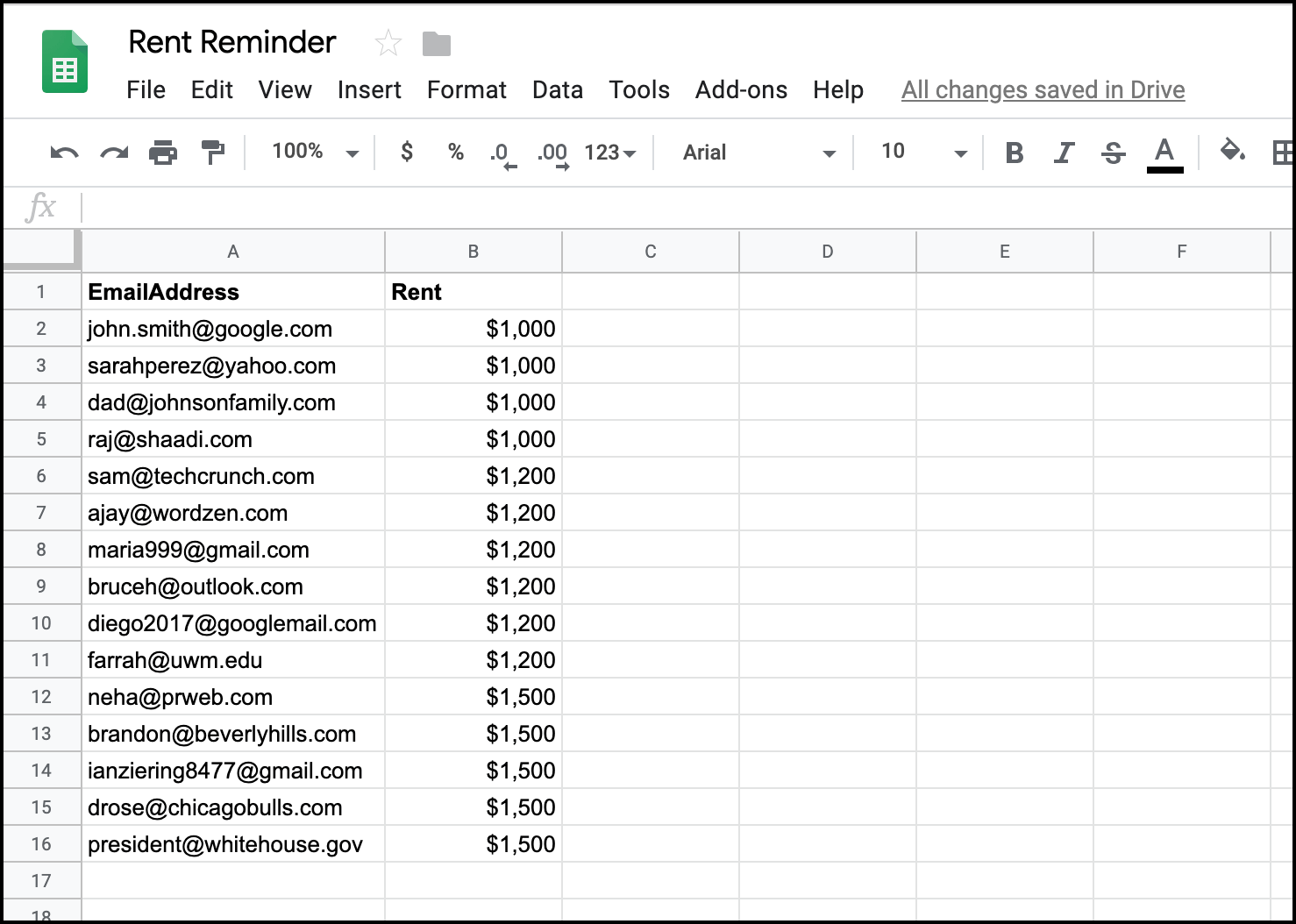Image resolution: width=1296 pixels, height=924 pixels.
Task: Toggle Strikethrough formatting
Action: click(x=1114, y=153)
